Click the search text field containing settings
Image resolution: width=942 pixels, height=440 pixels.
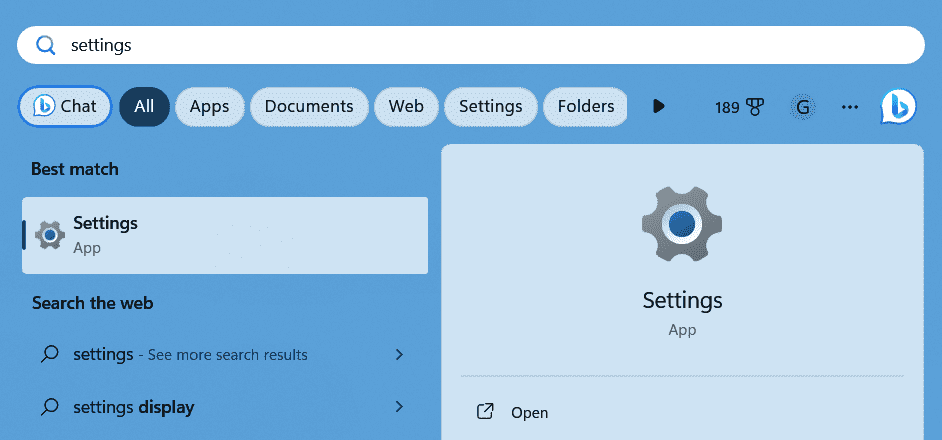point(480,45)
